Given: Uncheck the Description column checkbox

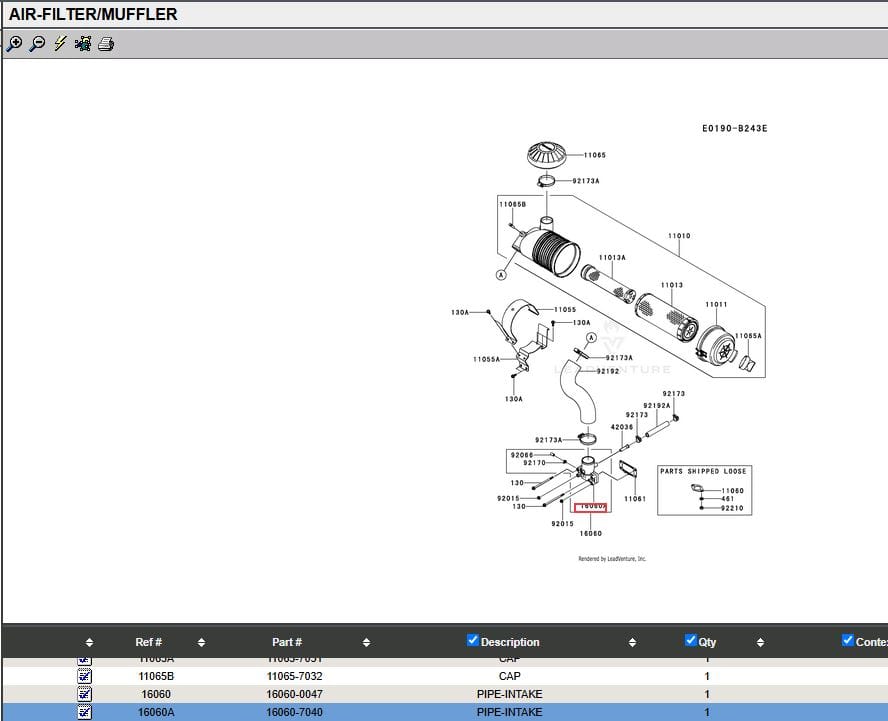Looking at the screenshot, I should tap(473, 641).
